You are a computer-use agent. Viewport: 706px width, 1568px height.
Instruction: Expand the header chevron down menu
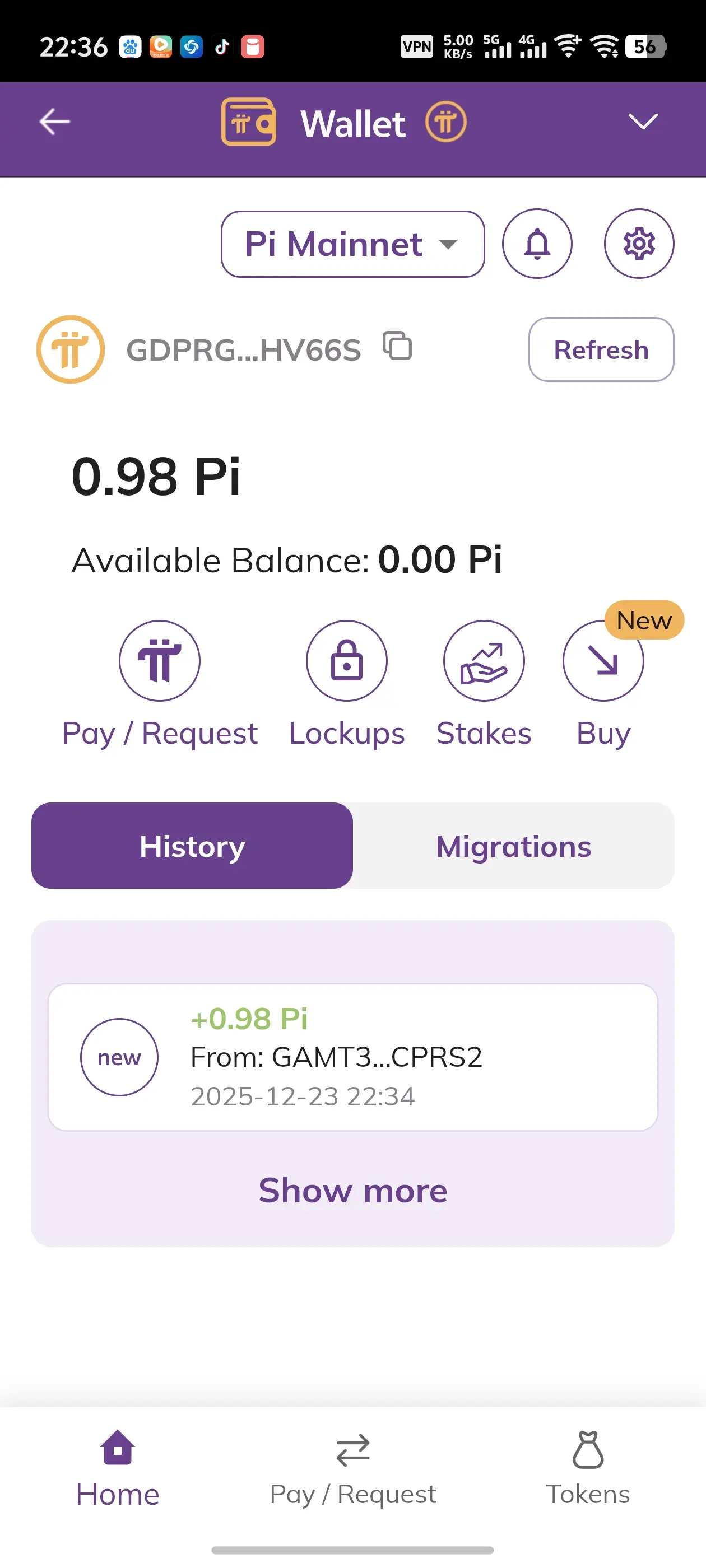tap(643, 121)
